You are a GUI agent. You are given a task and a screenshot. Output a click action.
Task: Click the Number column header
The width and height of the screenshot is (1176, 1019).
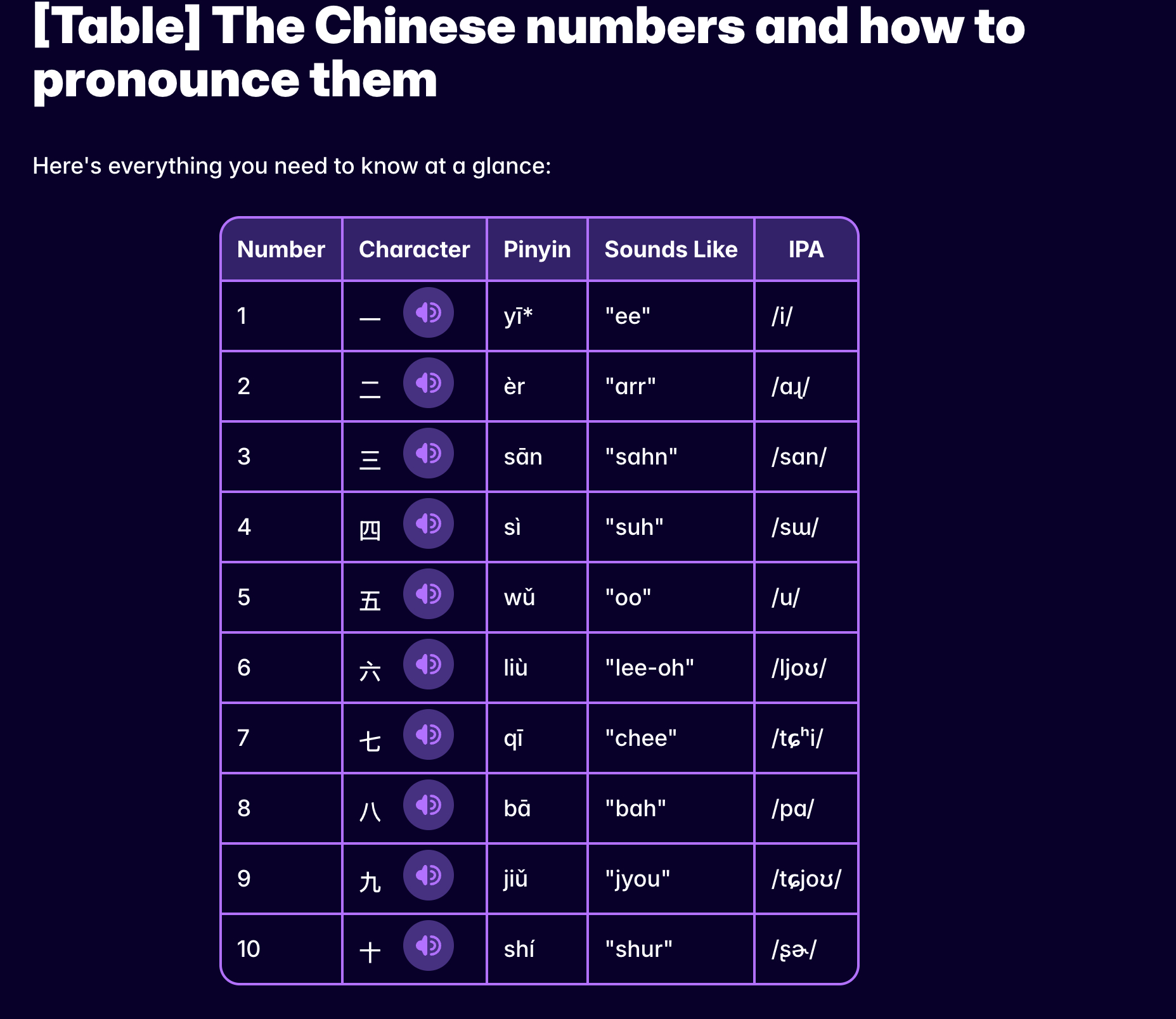tap(281, 250)
